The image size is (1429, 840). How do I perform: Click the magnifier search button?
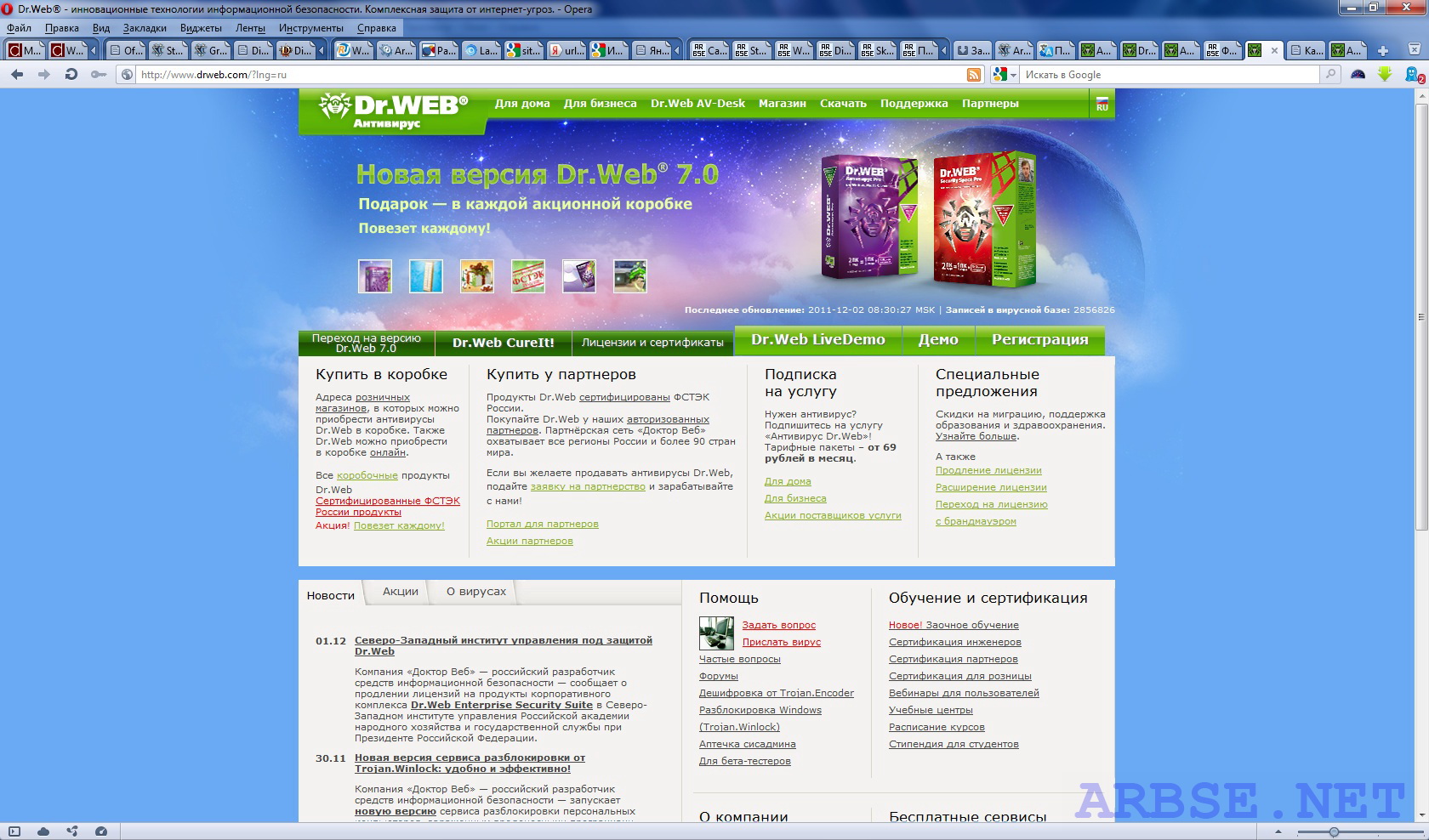click(x=1329, y=75)
